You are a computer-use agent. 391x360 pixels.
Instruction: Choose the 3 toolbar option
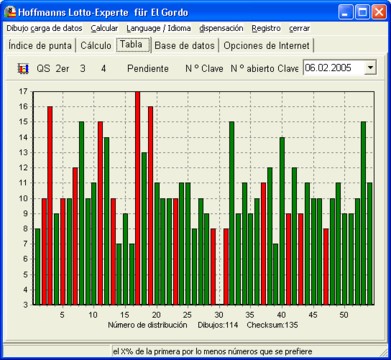pyautogui.click(x=82, y=69)
